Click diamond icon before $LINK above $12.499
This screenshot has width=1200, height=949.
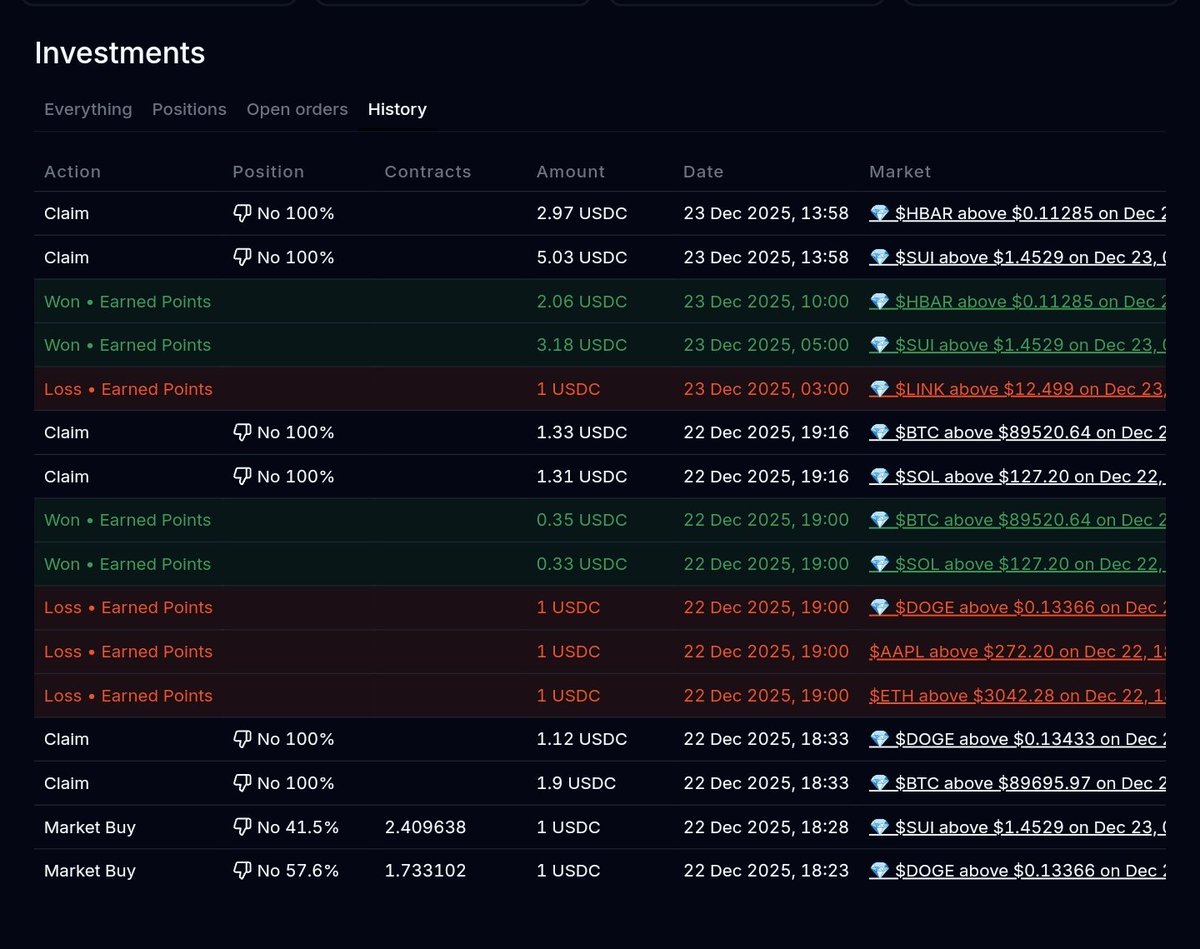click(x=879, y=389)
